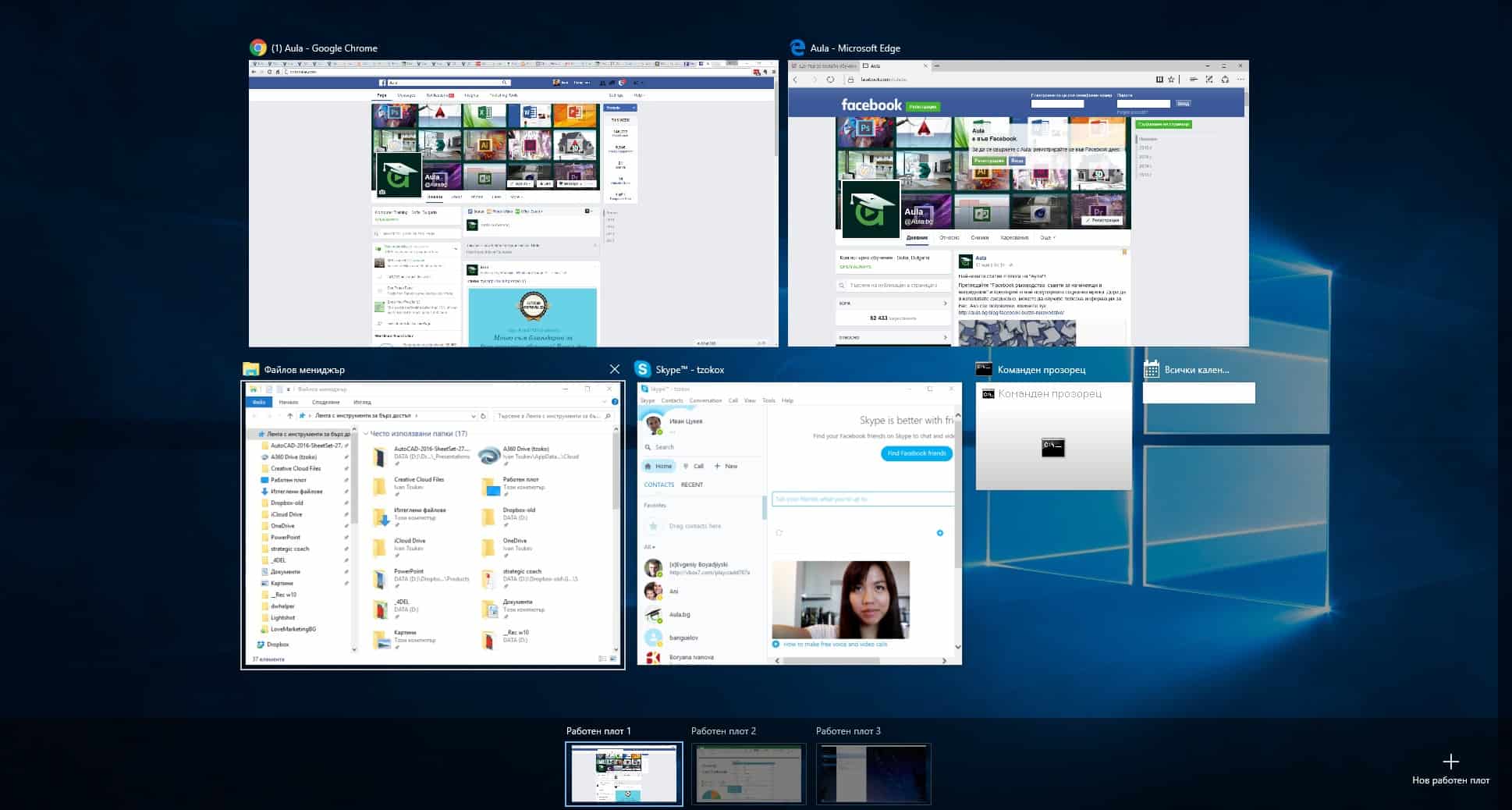This screenshot has width=1512, height=810.
Task: Close the Файлов мениджър preview with the X
Action: 615,369
